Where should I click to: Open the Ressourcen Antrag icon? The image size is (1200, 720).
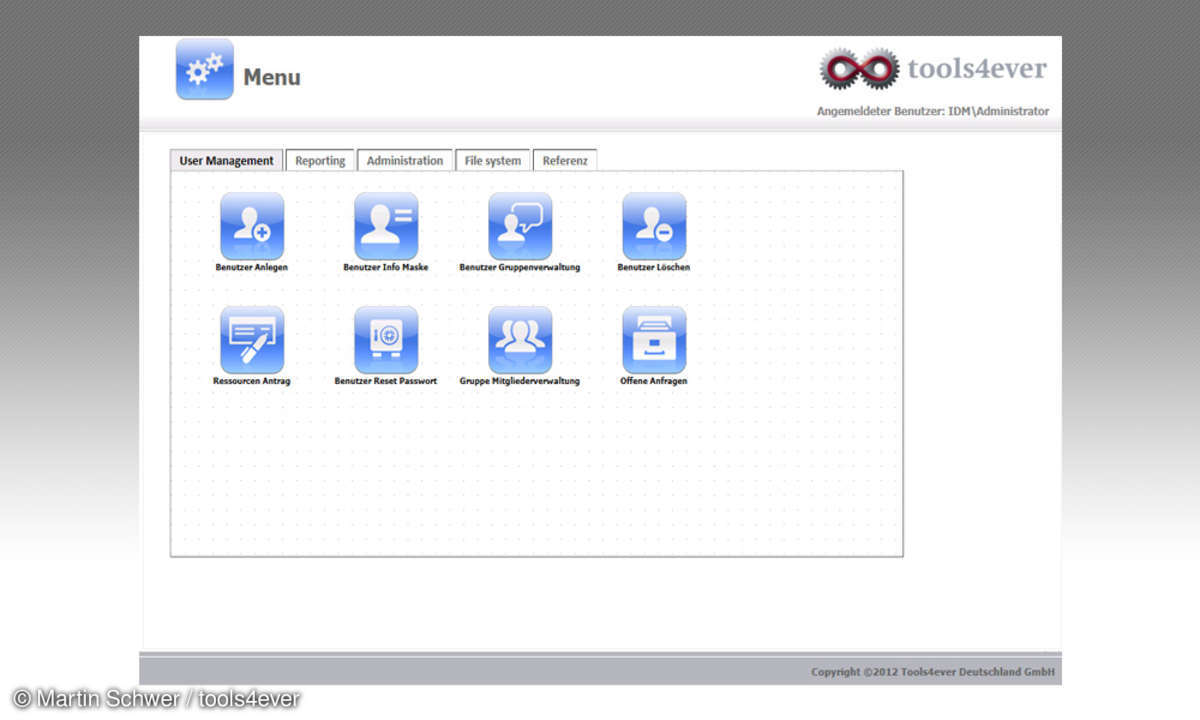[252, 340]
